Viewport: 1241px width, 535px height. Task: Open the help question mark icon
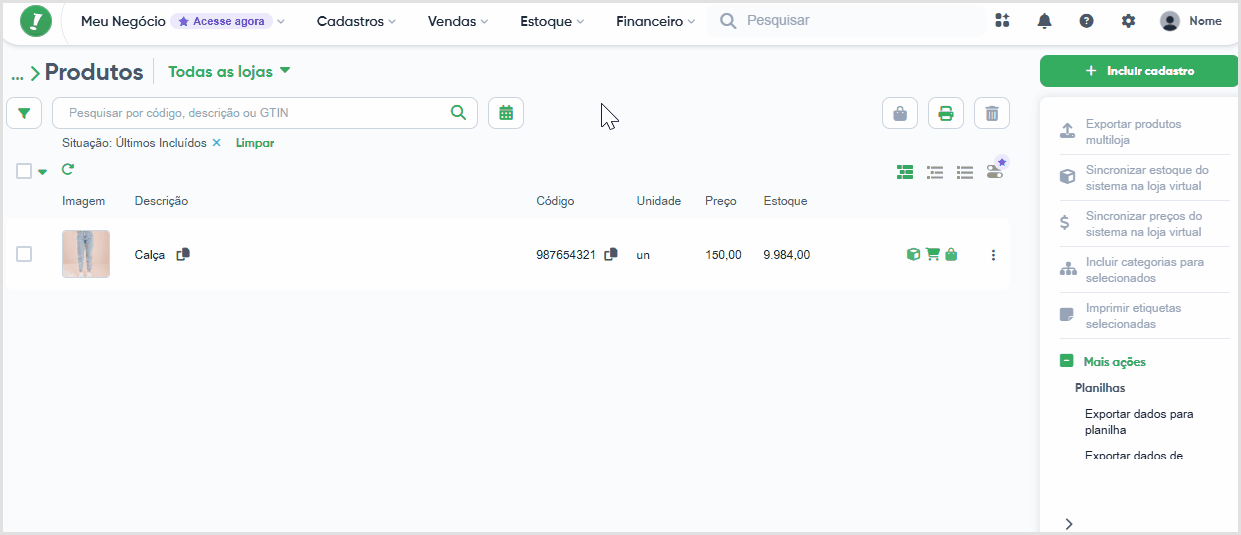point(1087,21)
